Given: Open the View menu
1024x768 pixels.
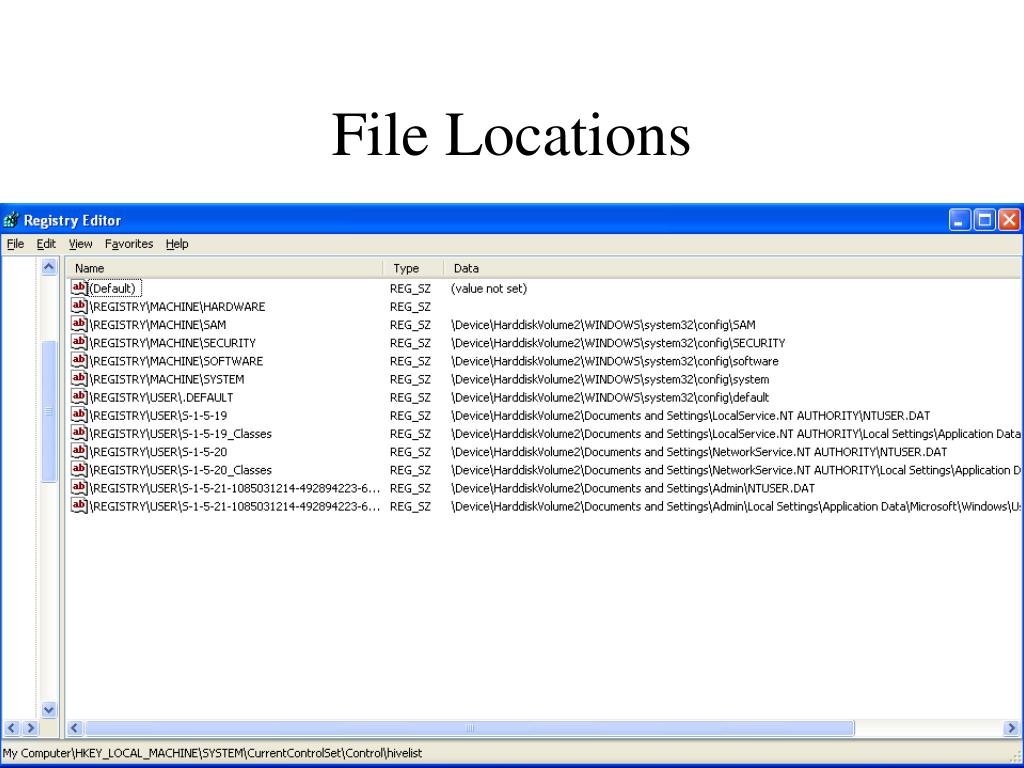Looking at the screenshot, I should tap(80, 244).
